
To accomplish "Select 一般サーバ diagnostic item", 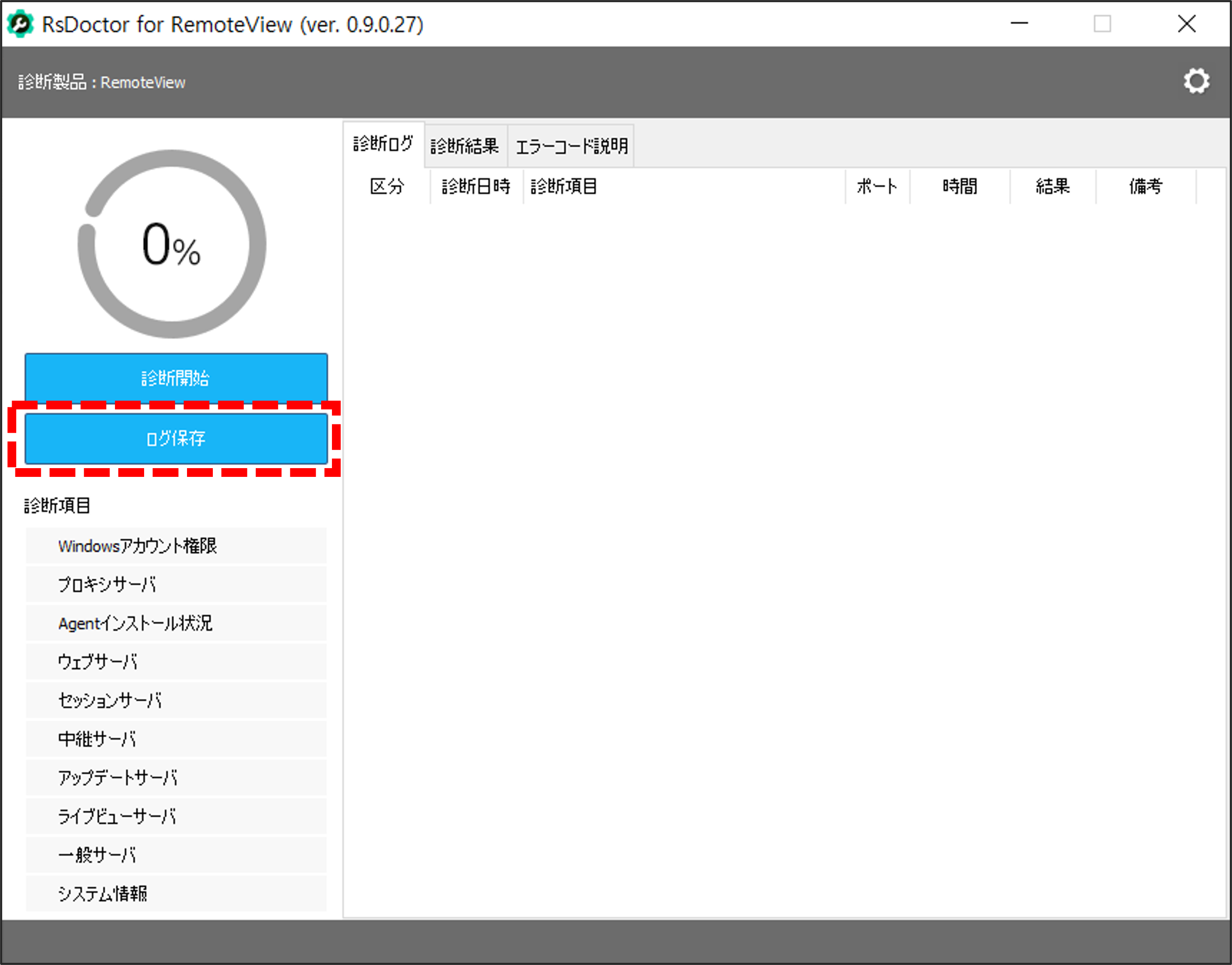I will (x=176, y=855).
